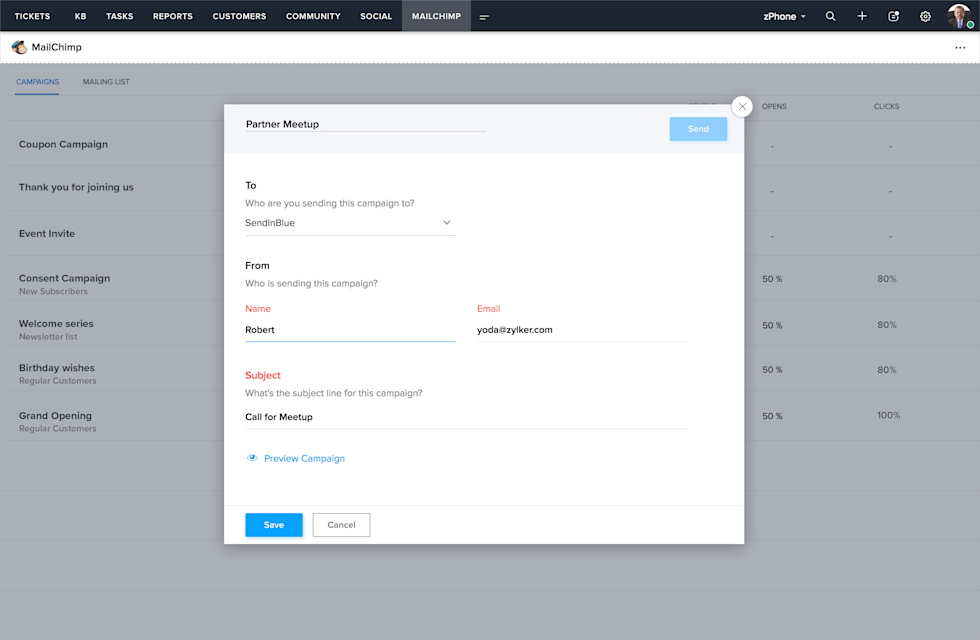Click the eye icon next to Preview Campaign
The width and height of the screenshot is (980, 640).
coord(251,457)
